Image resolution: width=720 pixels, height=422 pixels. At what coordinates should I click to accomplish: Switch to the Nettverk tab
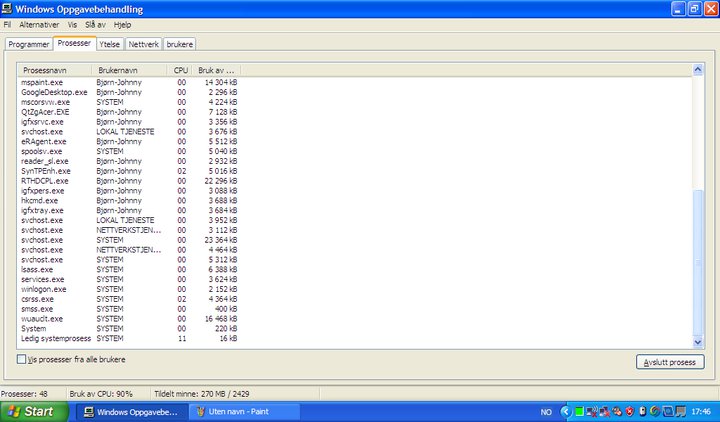[x=143, y=45]
